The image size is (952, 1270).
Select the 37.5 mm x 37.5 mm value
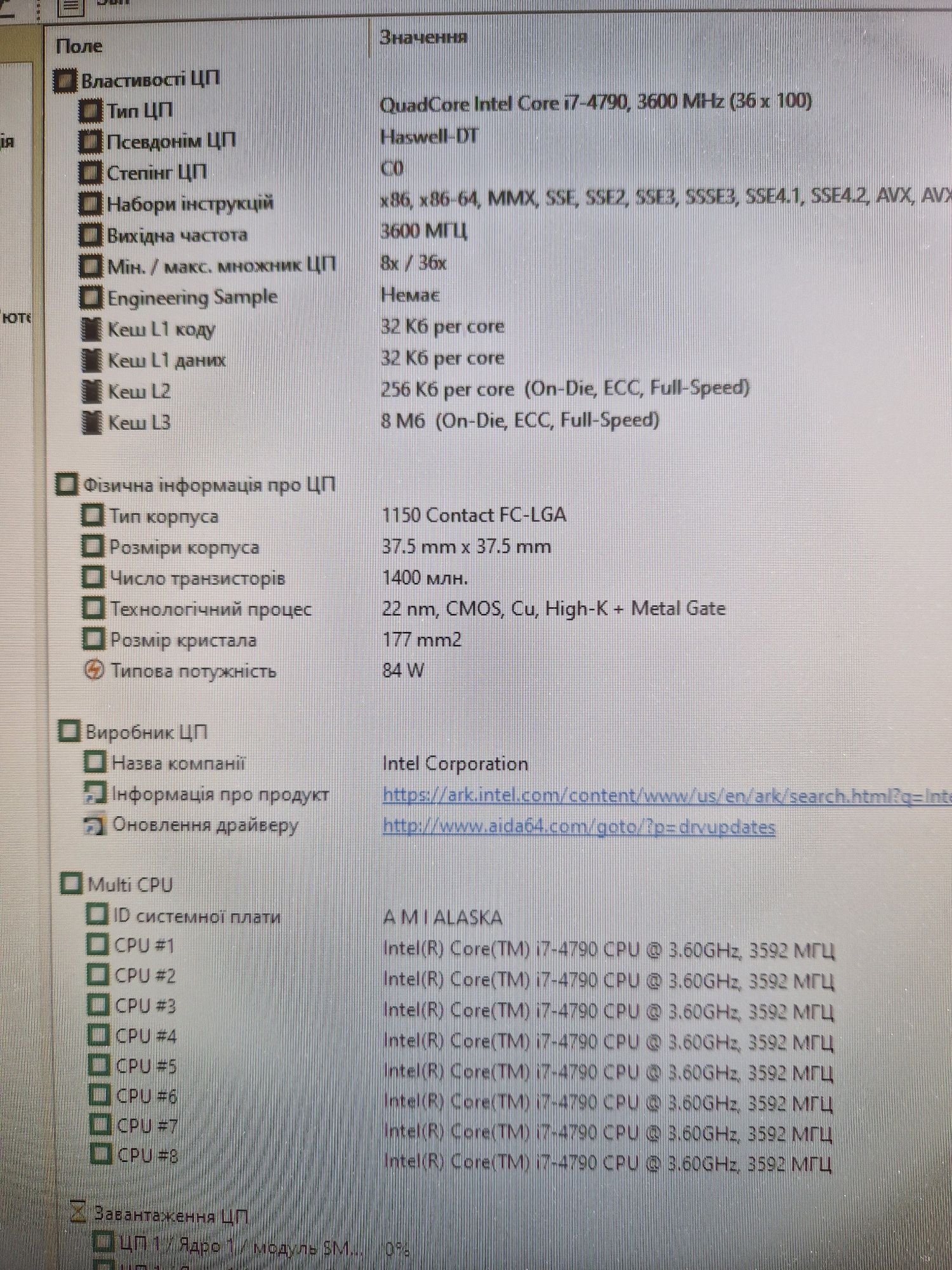467,546
